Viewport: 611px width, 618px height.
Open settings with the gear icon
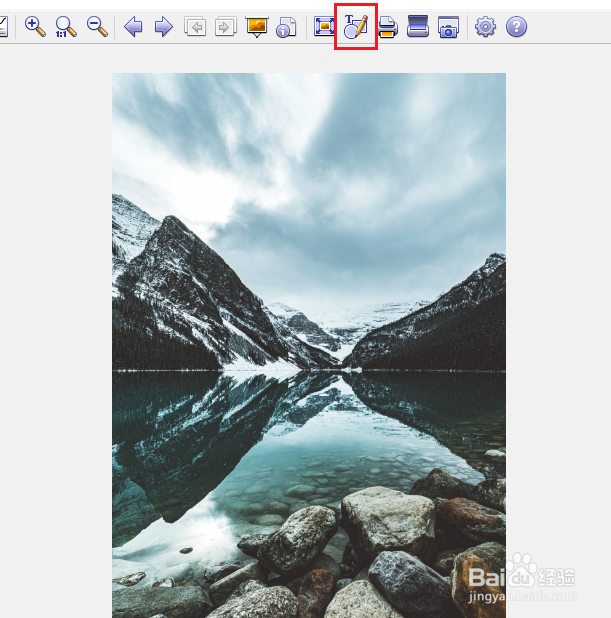click(485, 27)
